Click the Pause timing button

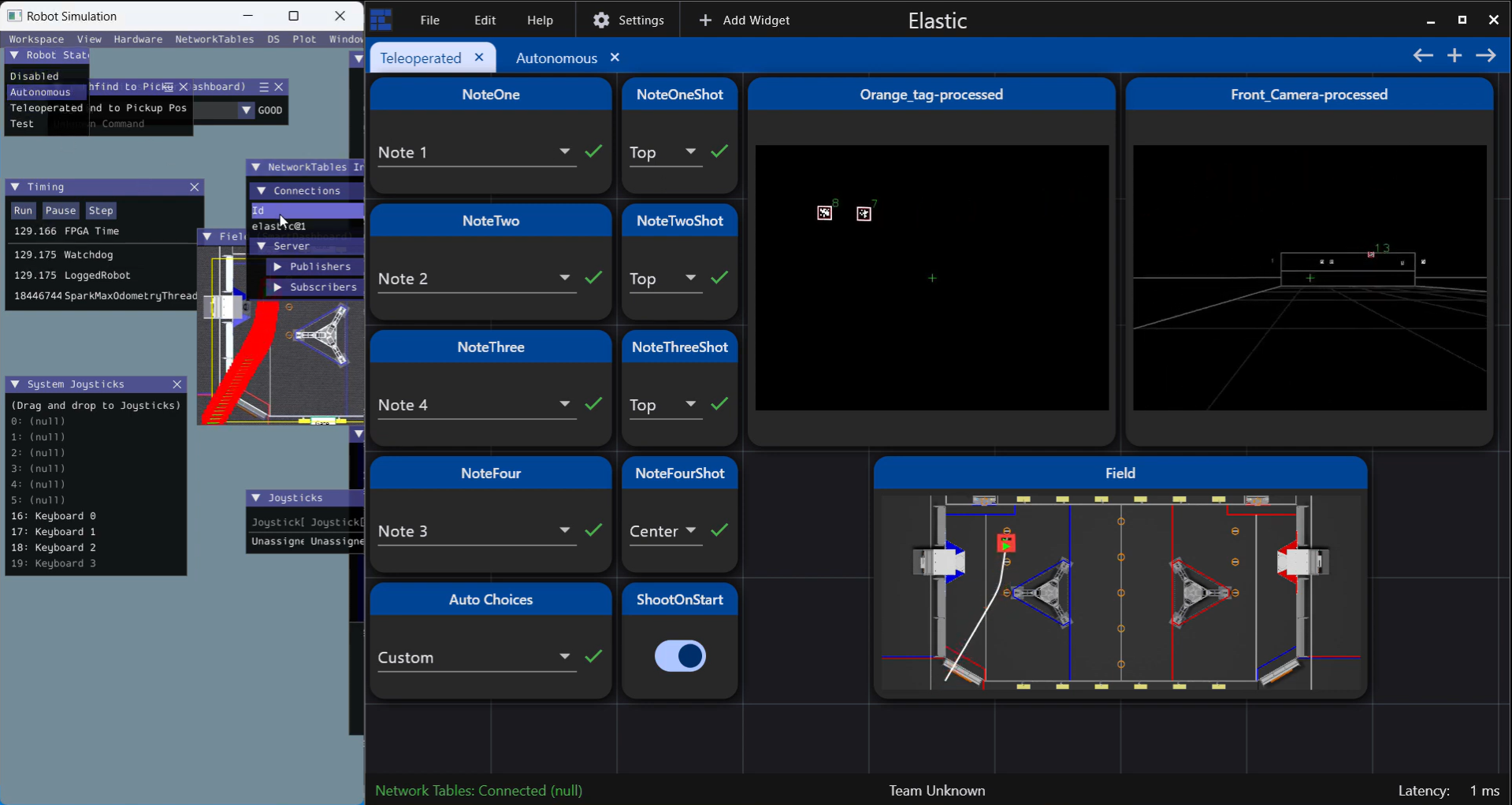click(60, 211)
